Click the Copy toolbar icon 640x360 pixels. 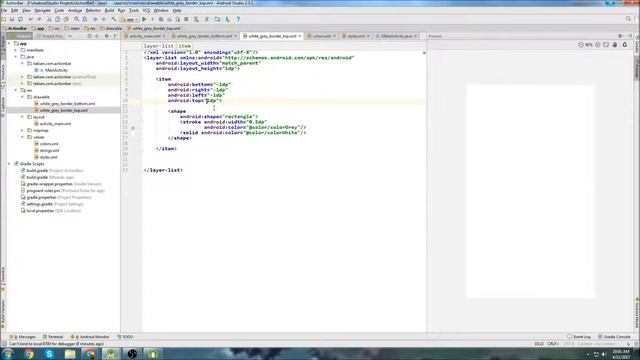click(58, 19)
